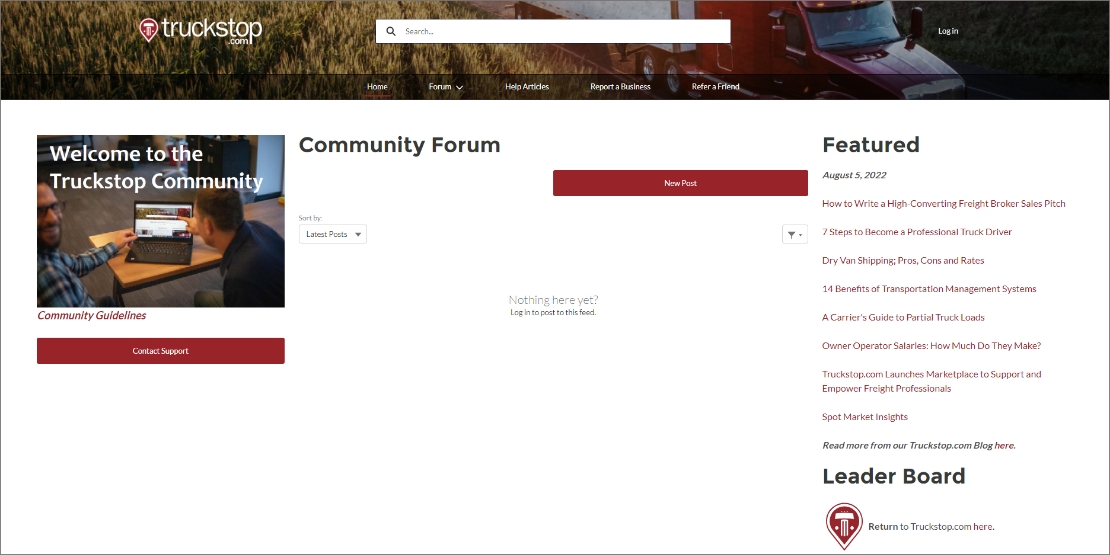Click the search magnifier icon
Viewport: 1110px width, 555px height.
391,31
